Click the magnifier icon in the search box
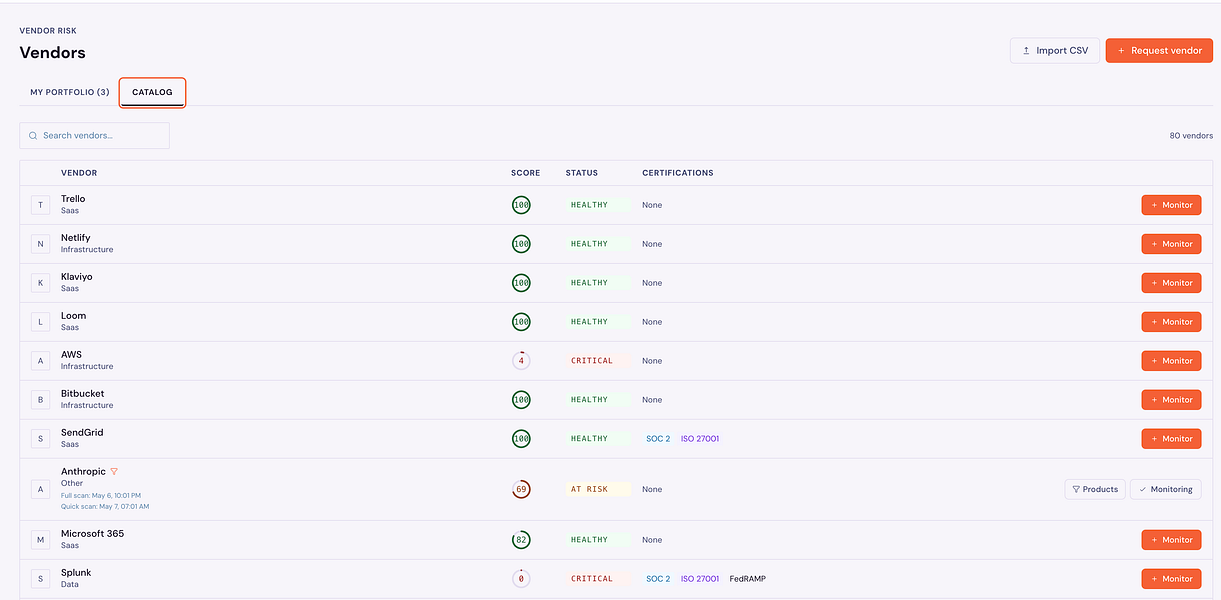The height and width of the screenshot is (600, 1221). (x=33, y=136)
